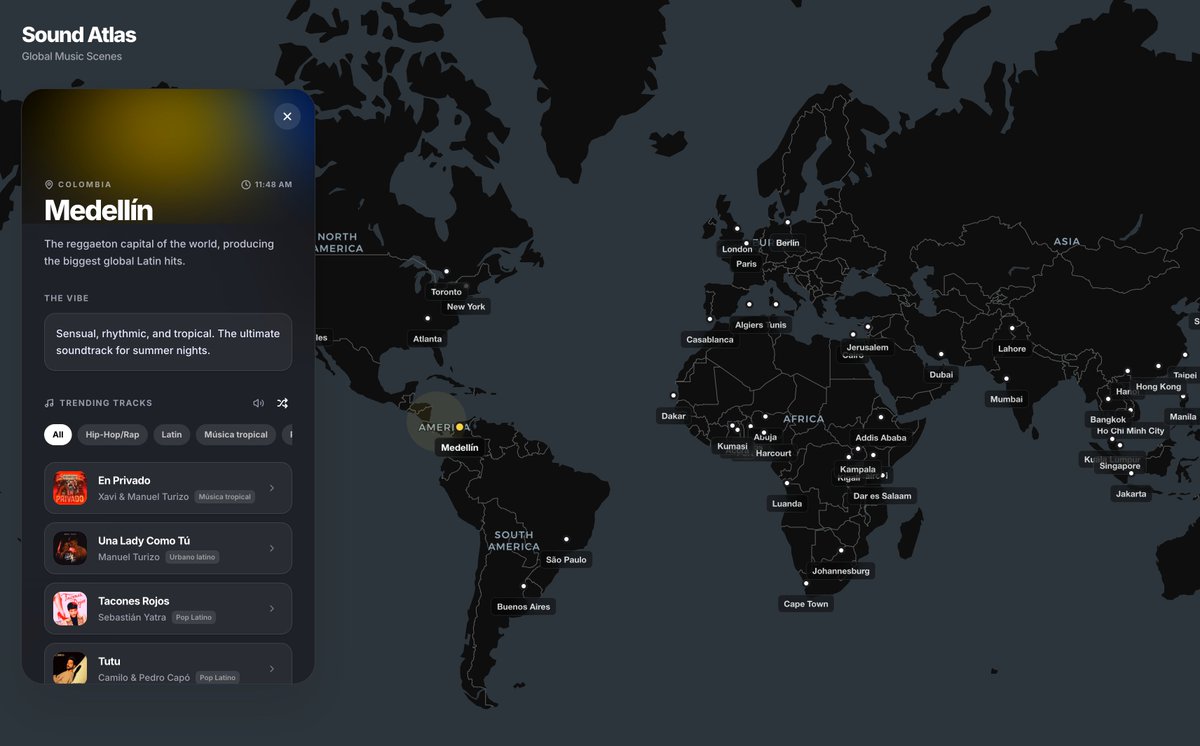1200x746 pixels.
Task: Filter tracks by Latin genre
Action: click(172, 435)
